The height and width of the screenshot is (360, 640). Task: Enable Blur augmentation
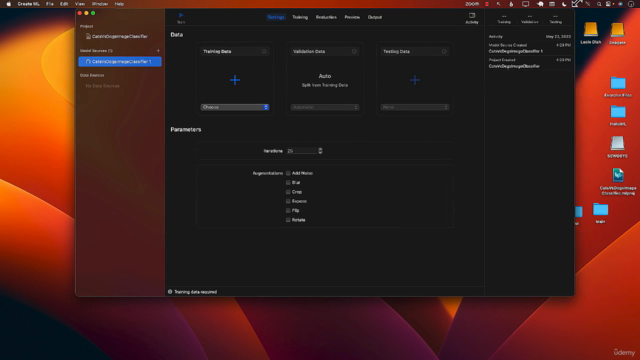point(288,182)
